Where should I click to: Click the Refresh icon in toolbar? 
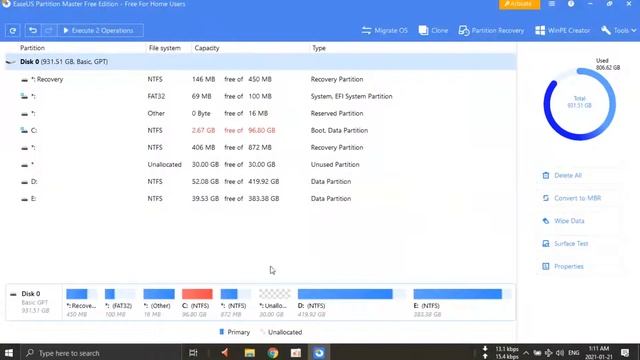tap(13, 31)
